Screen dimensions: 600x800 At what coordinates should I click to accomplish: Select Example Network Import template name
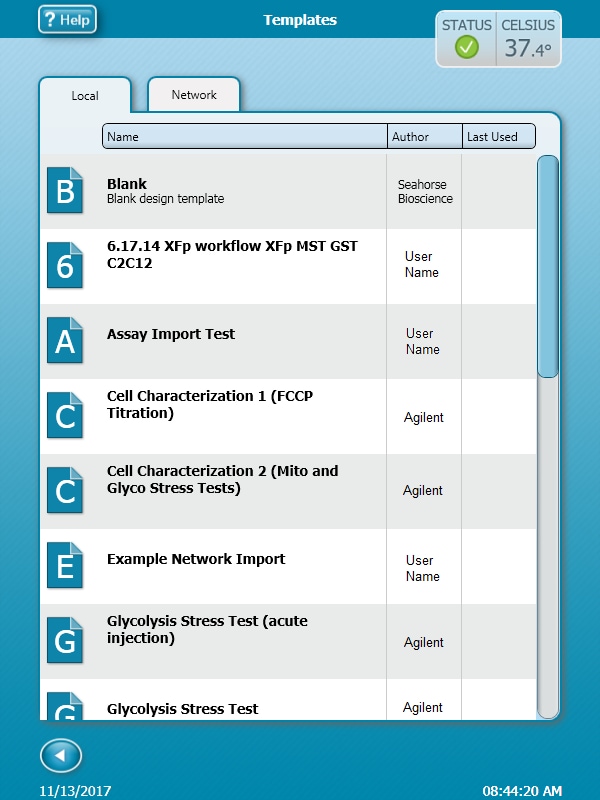[196, 559]
